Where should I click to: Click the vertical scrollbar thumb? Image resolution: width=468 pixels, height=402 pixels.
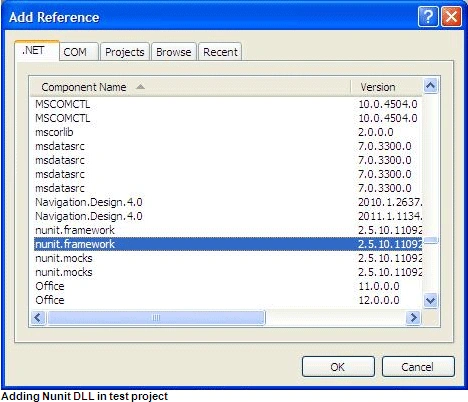(x=430, y=241)
